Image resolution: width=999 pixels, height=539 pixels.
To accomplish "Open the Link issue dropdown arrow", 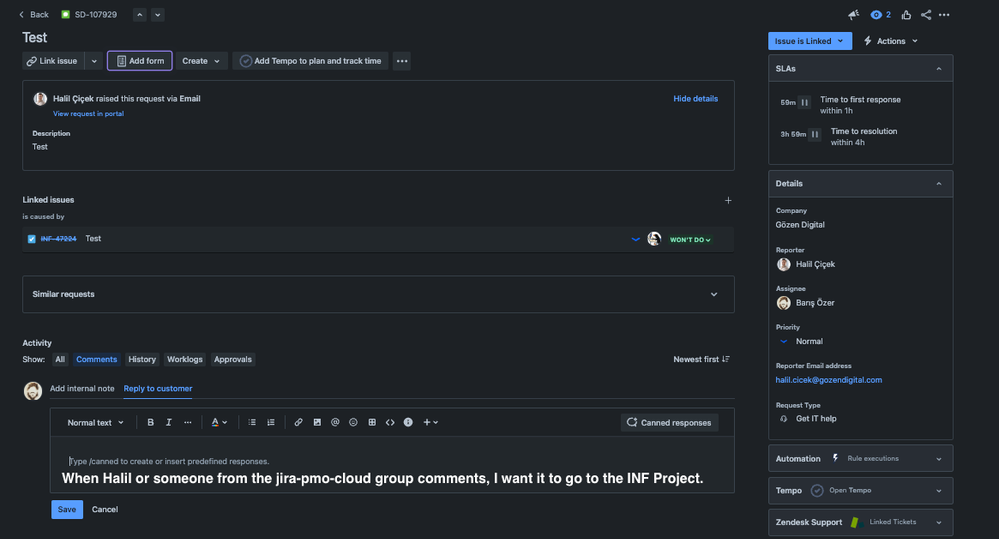I will tap(94, 61).
